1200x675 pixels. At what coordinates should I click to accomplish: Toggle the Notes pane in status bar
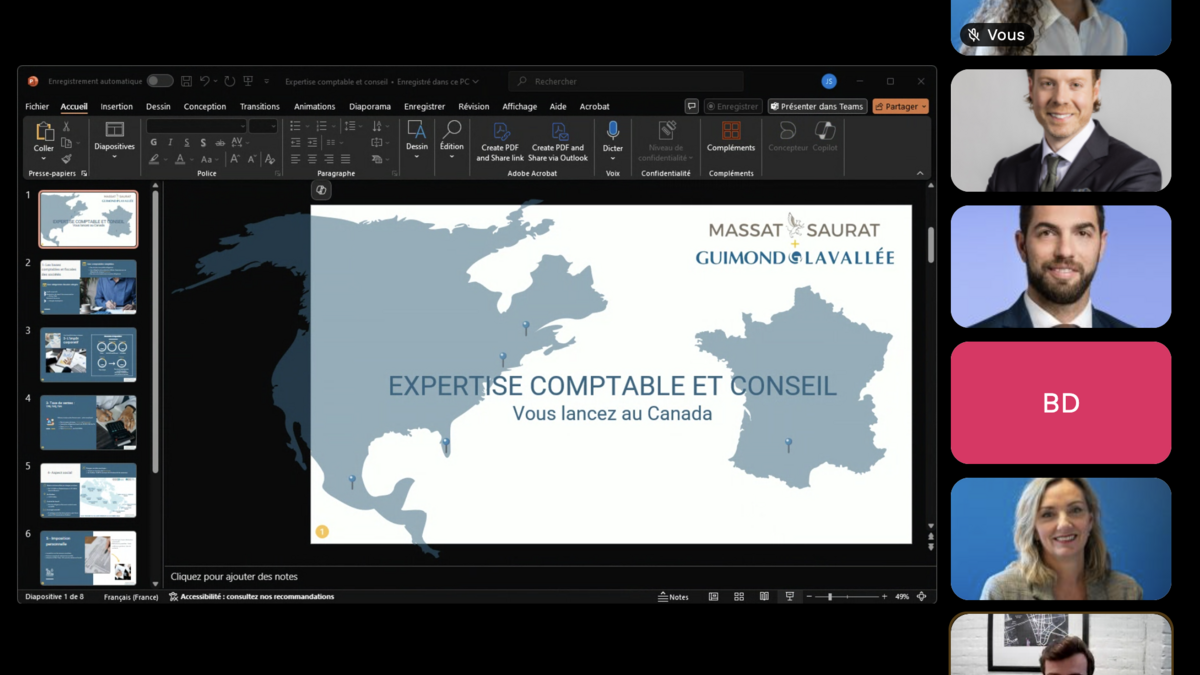pyautogui.click(x=673, y=597)
